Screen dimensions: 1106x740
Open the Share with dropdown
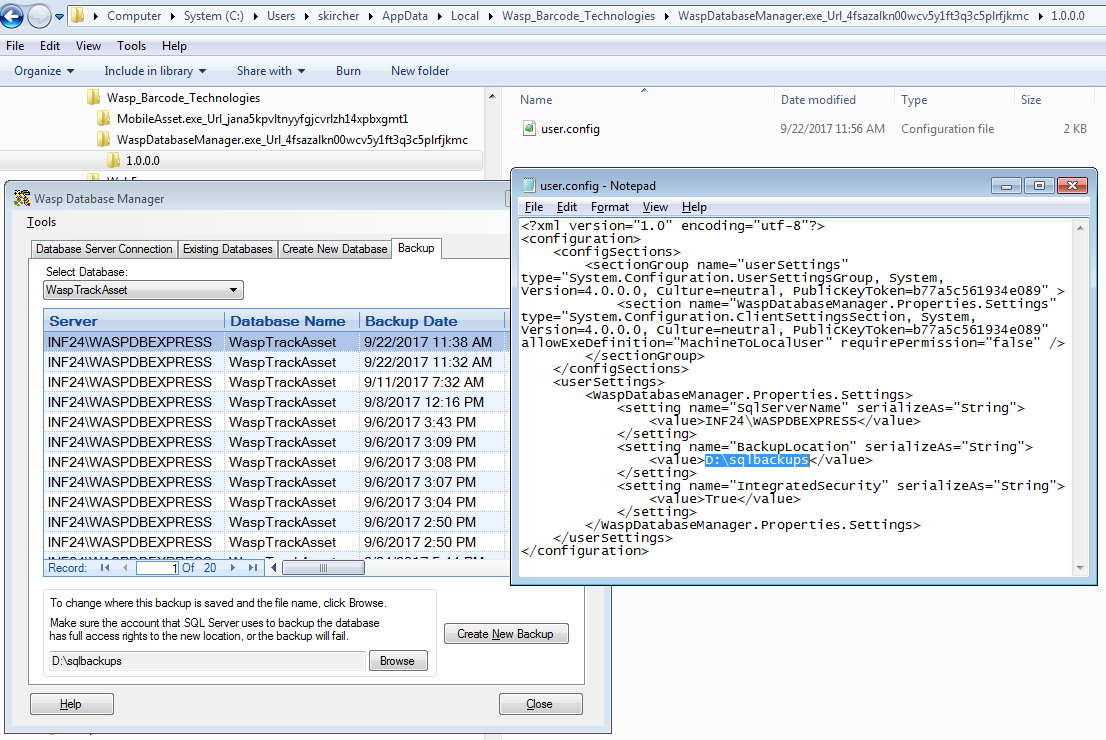[271, 71]
